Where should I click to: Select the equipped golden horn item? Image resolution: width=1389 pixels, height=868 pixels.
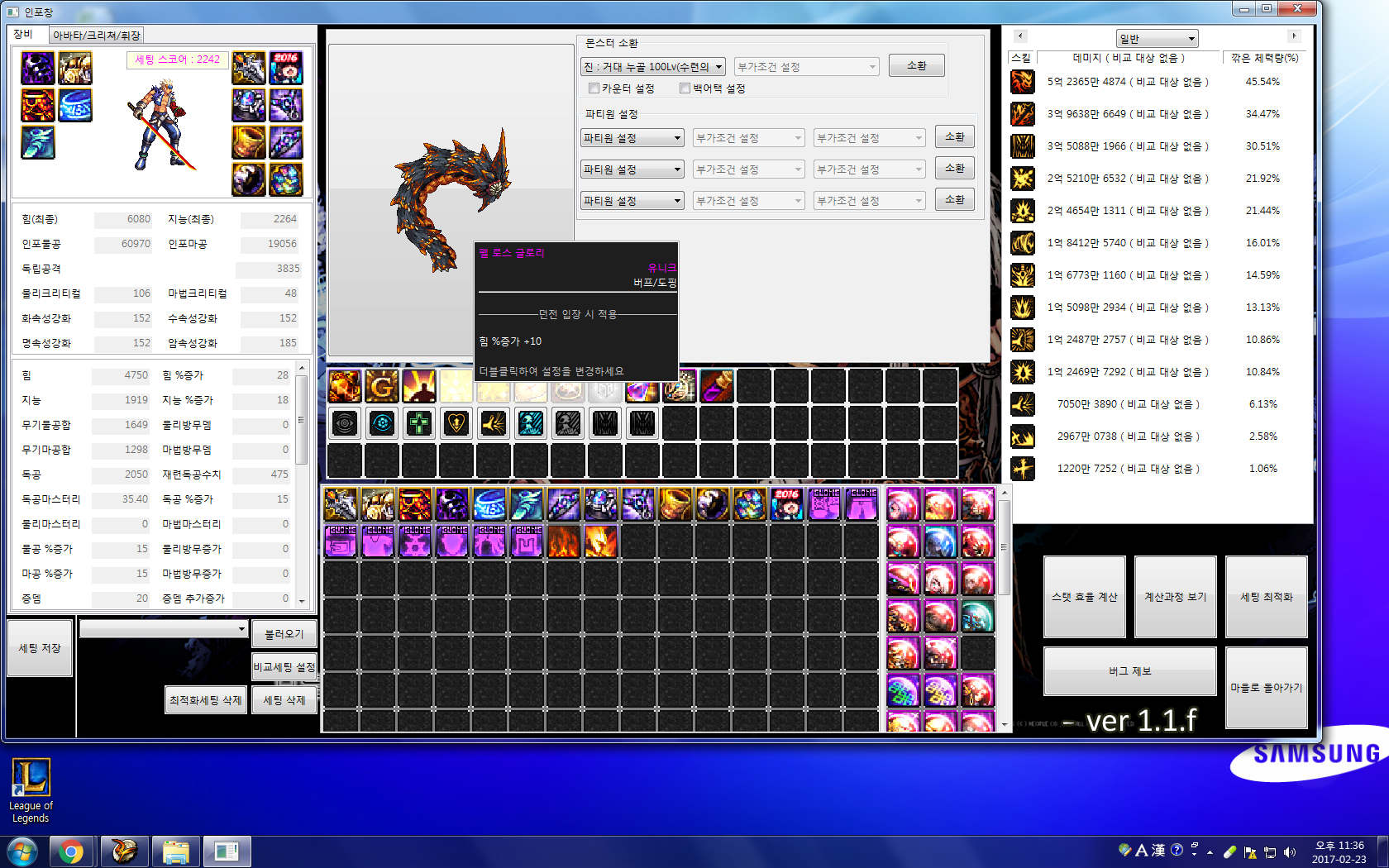coord(249,142)
